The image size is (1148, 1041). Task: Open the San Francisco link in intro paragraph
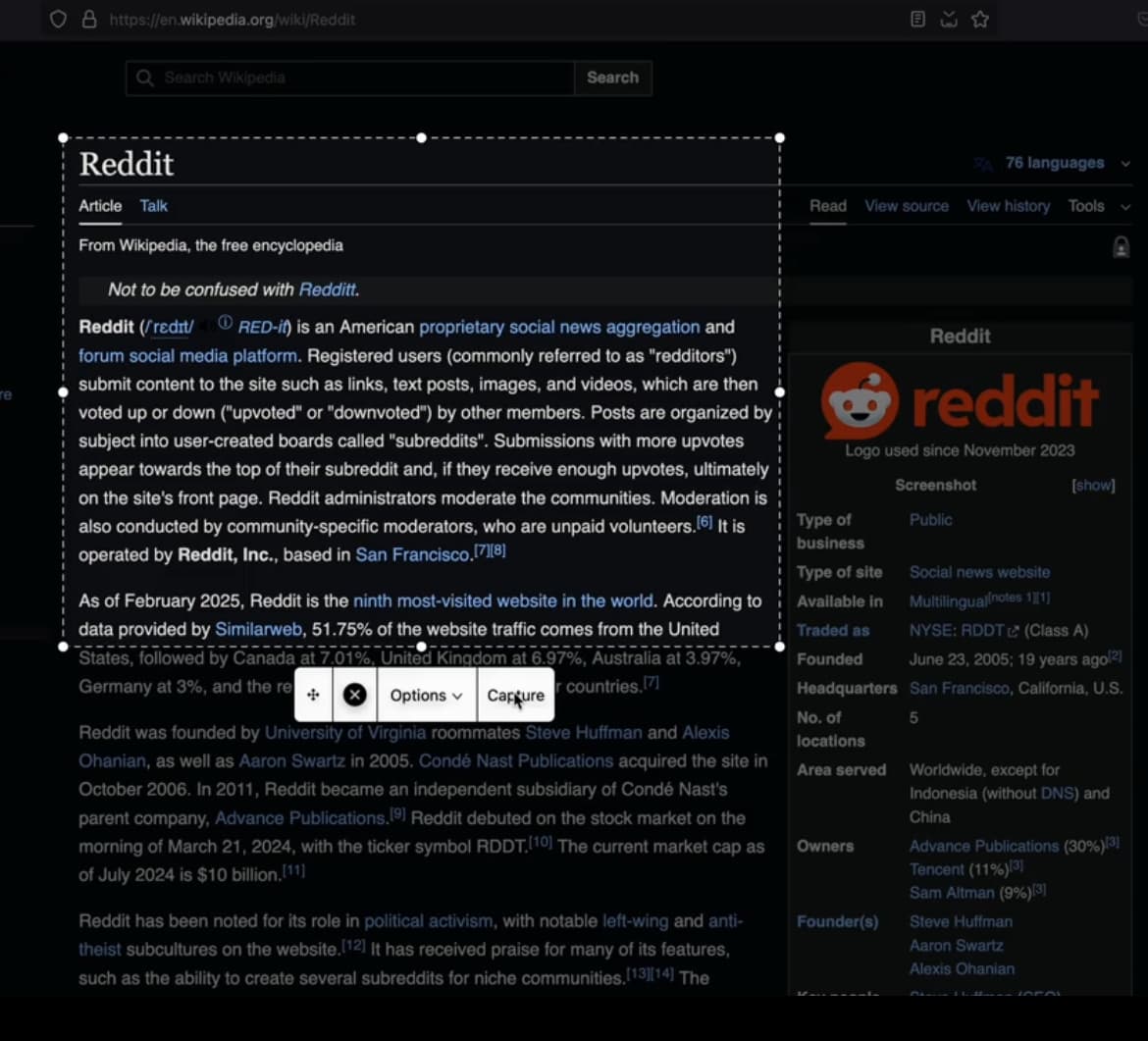click(x=412, y=555)
